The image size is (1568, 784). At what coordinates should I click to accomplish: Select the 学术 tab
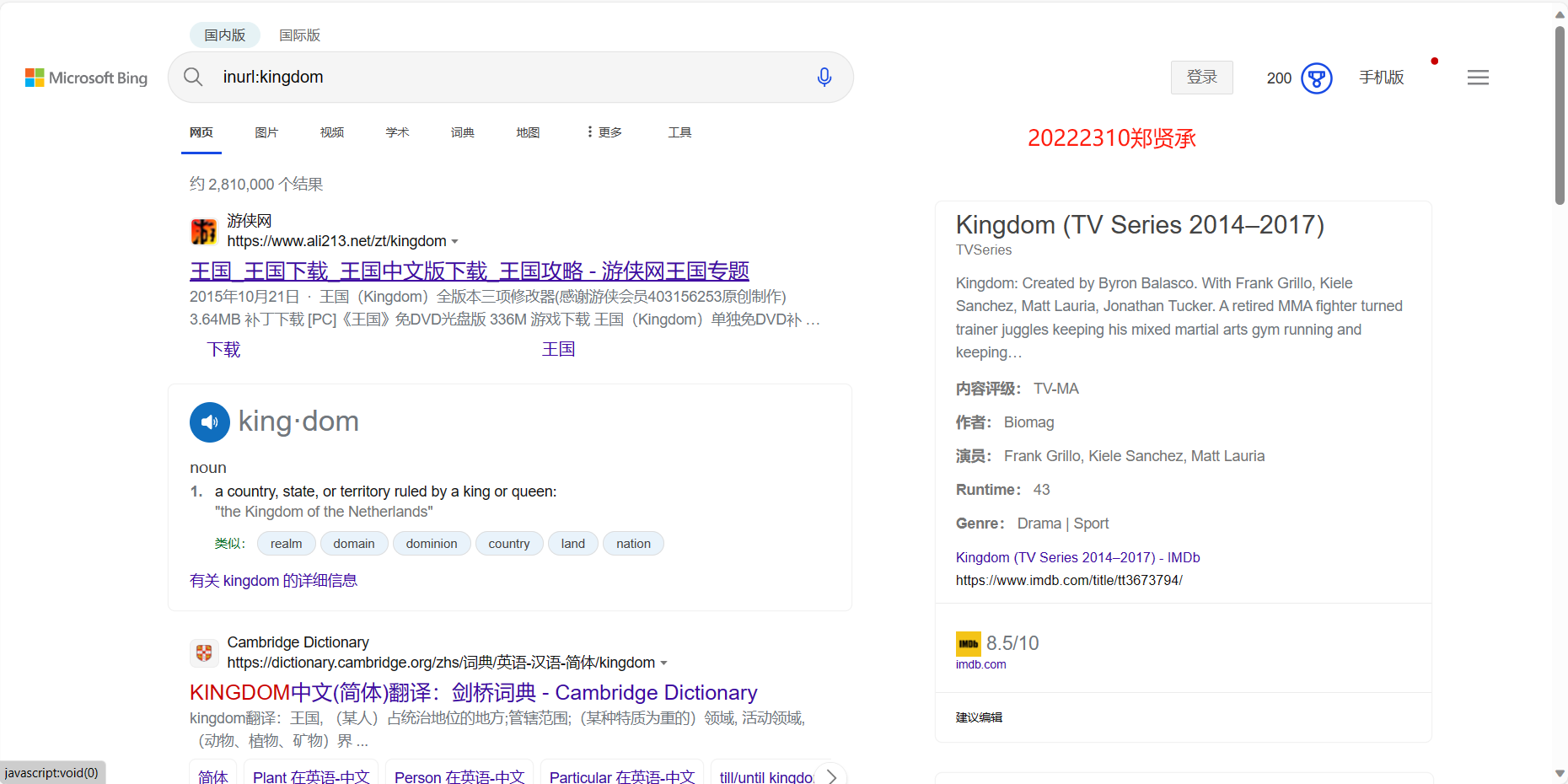coord(397,132)
